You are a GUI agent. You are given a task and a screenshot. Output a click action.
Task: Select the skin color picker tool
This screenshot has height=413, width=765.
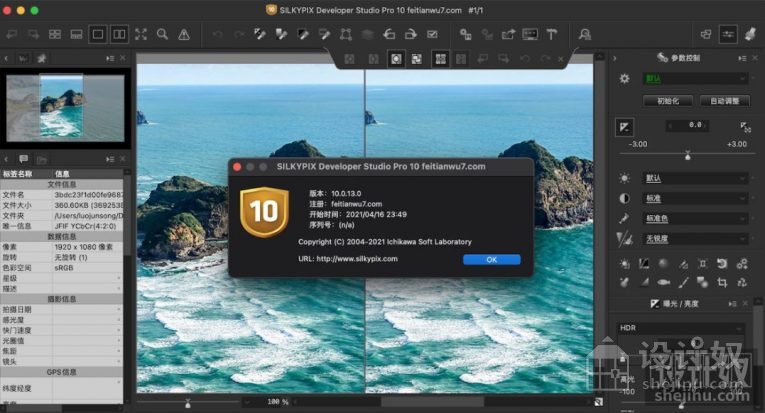tap(324, 34)
